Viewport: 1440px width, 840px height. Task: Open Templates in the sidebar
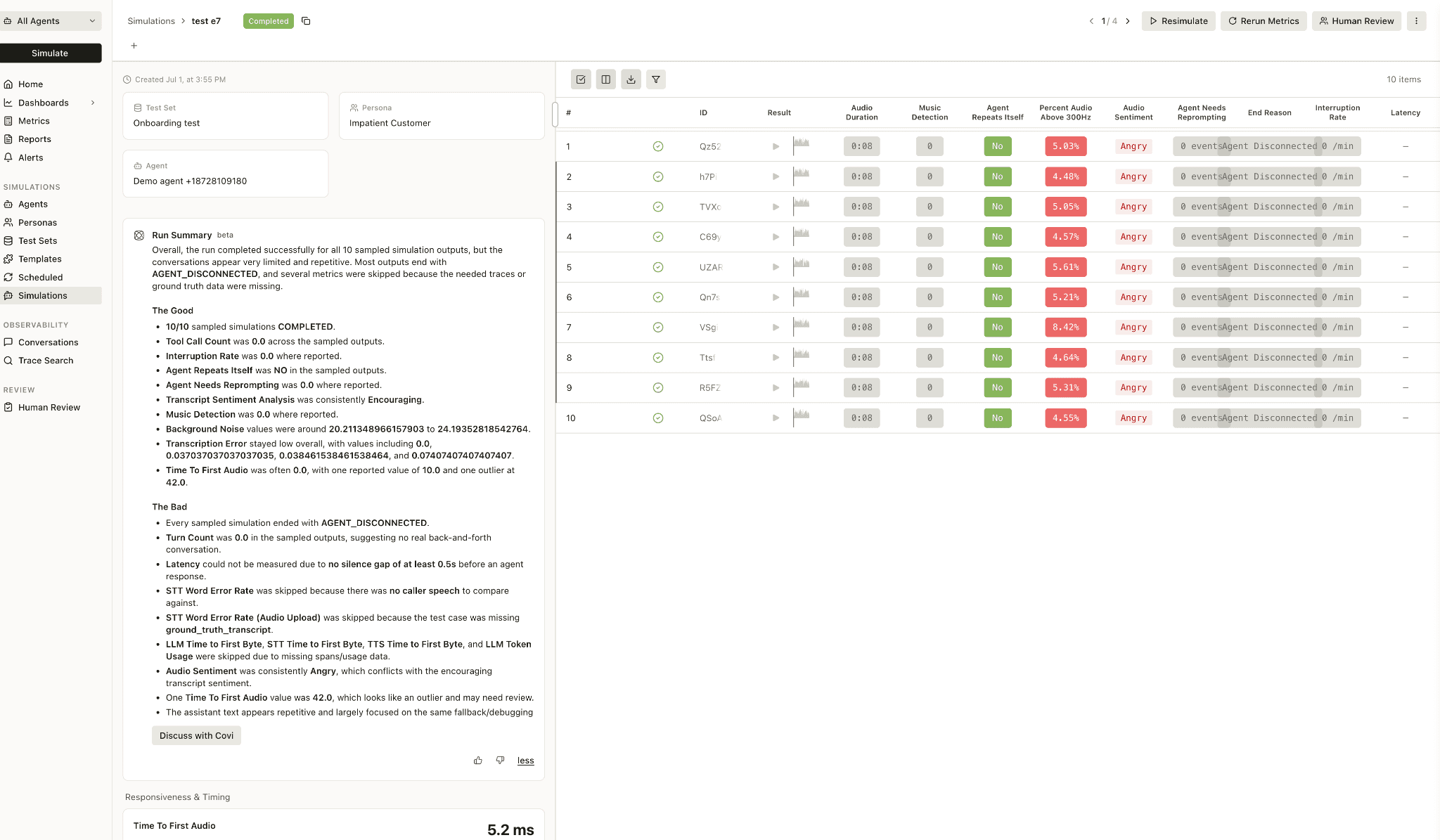tap(39, 259)
